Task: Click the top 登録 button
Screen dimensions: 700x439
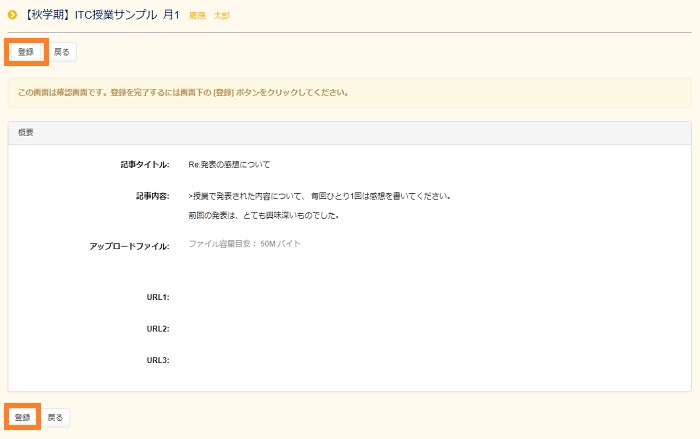Action: (x=26, y=51)
